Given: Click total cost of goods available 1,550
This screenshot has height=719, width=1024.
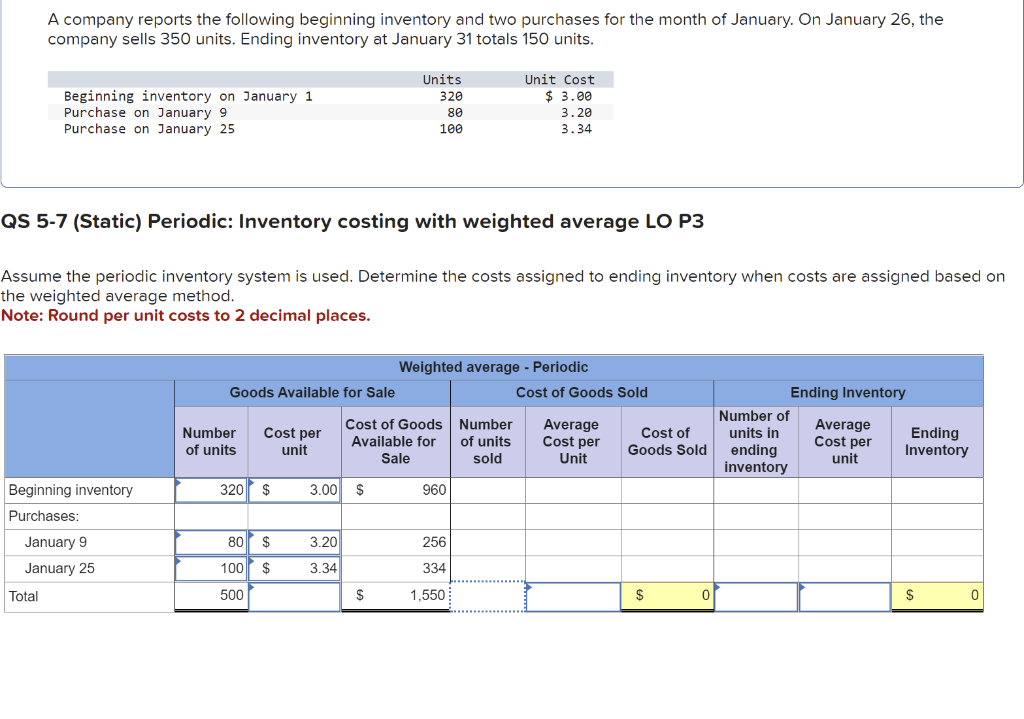Looking at the screenshot, I should [427, 595].
